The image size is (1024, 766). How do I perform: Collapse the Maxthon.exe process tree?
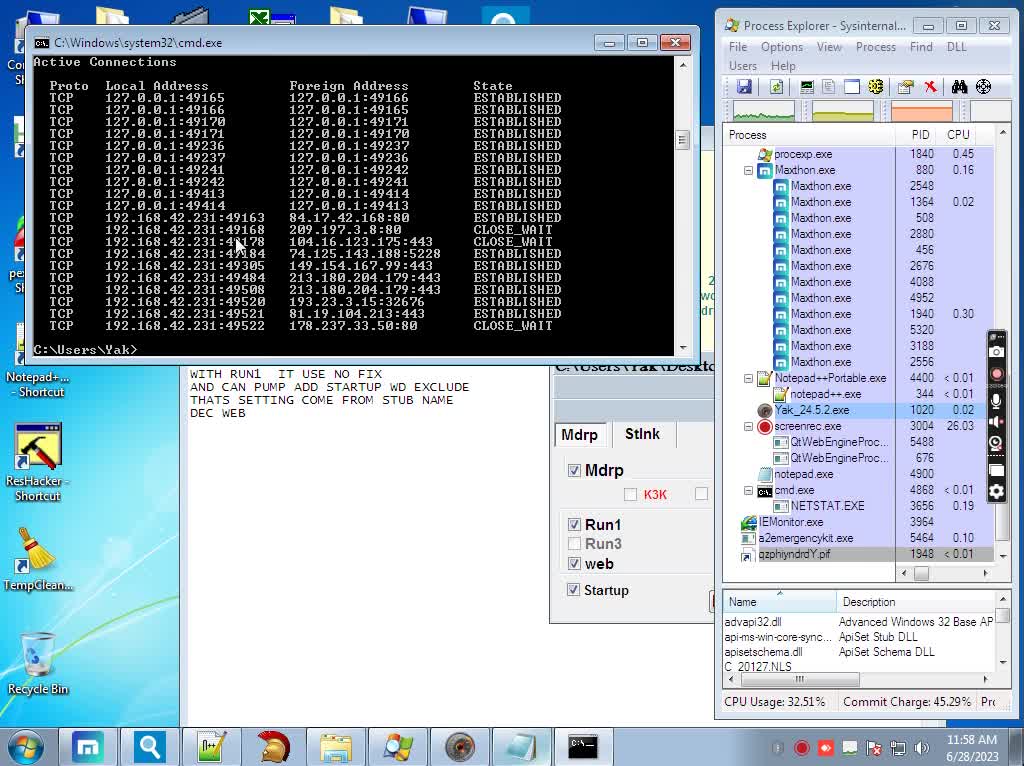tap(748, 171)
